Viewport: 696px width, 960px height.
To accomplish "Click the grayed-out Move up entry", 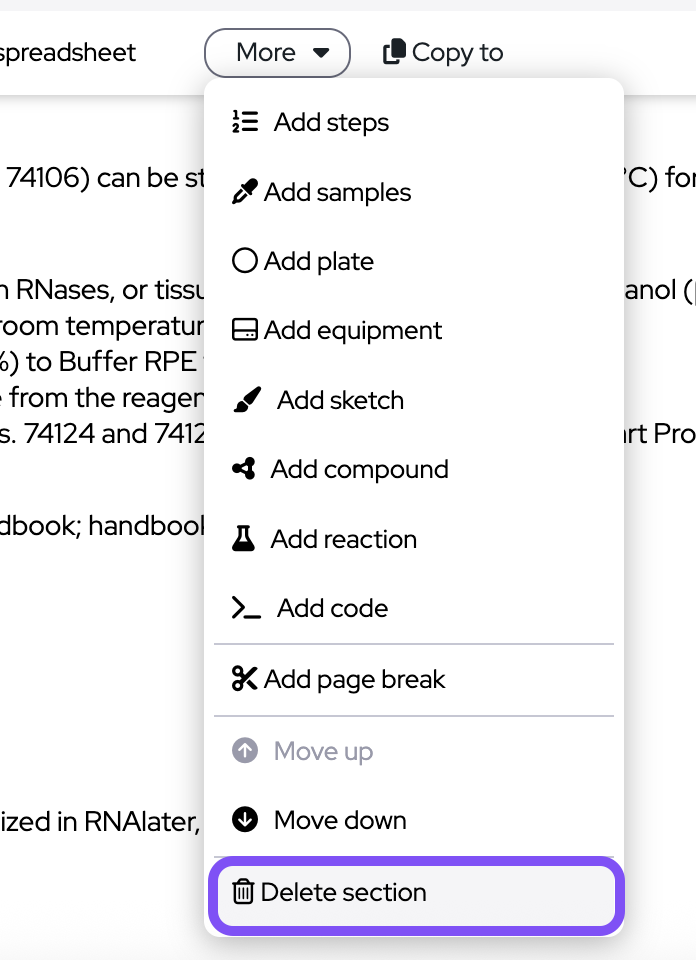I will click(x=323, y=751).
